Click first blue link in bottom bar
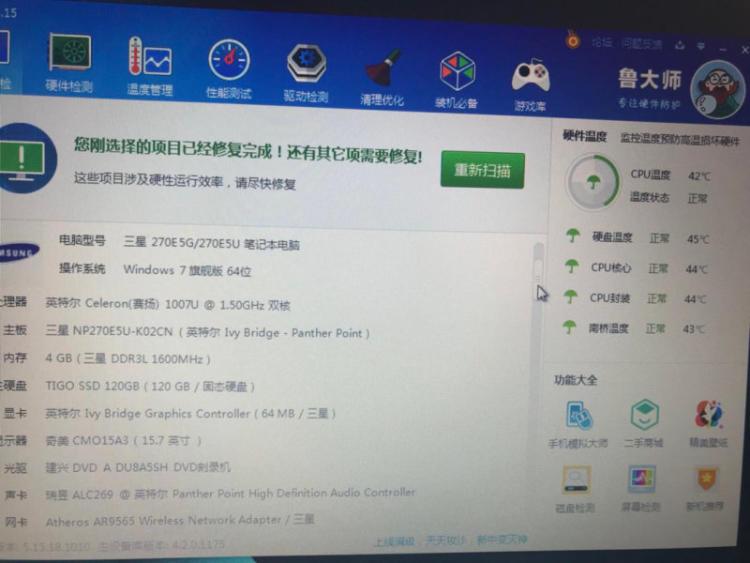Viewport: 750px width, 563px height. 394,541
